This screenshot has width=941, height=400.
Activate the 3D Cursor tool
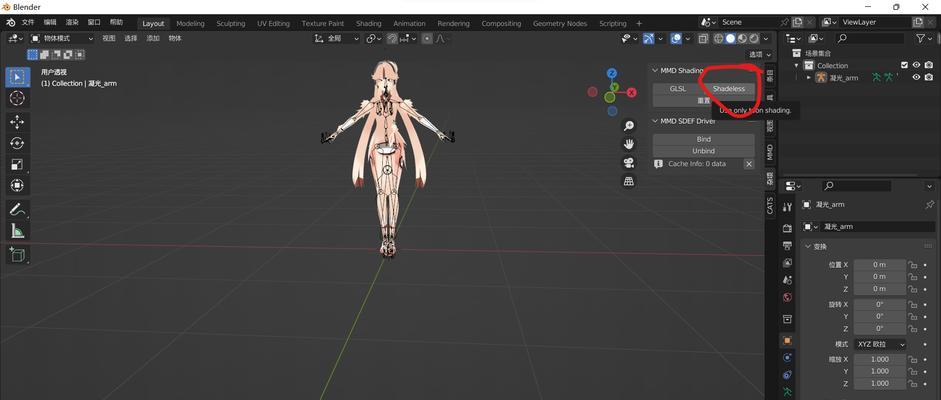click(17, 98)
